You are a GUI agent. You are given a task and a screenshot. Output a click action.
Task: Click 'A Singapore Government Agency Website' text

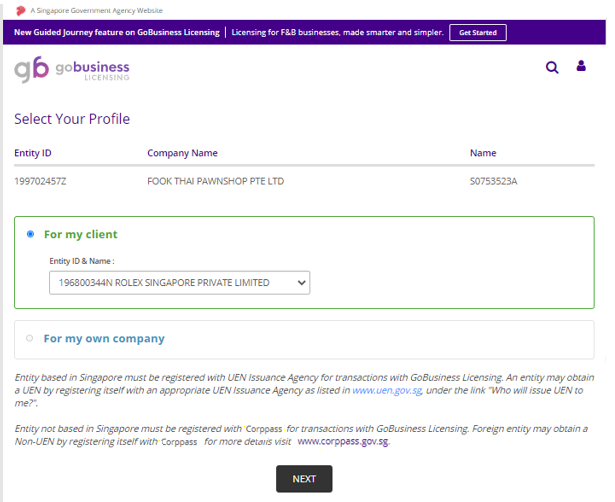96,10
